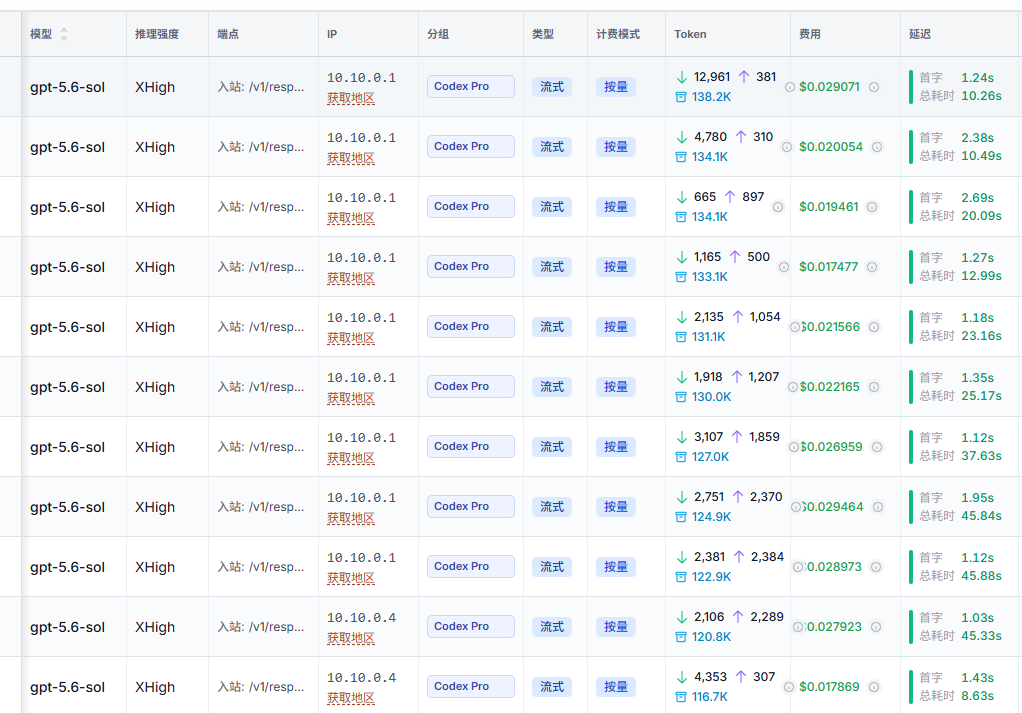
Task: Click 获取地区 link in the $0.019461 row
Action: (x=351, y=218)
